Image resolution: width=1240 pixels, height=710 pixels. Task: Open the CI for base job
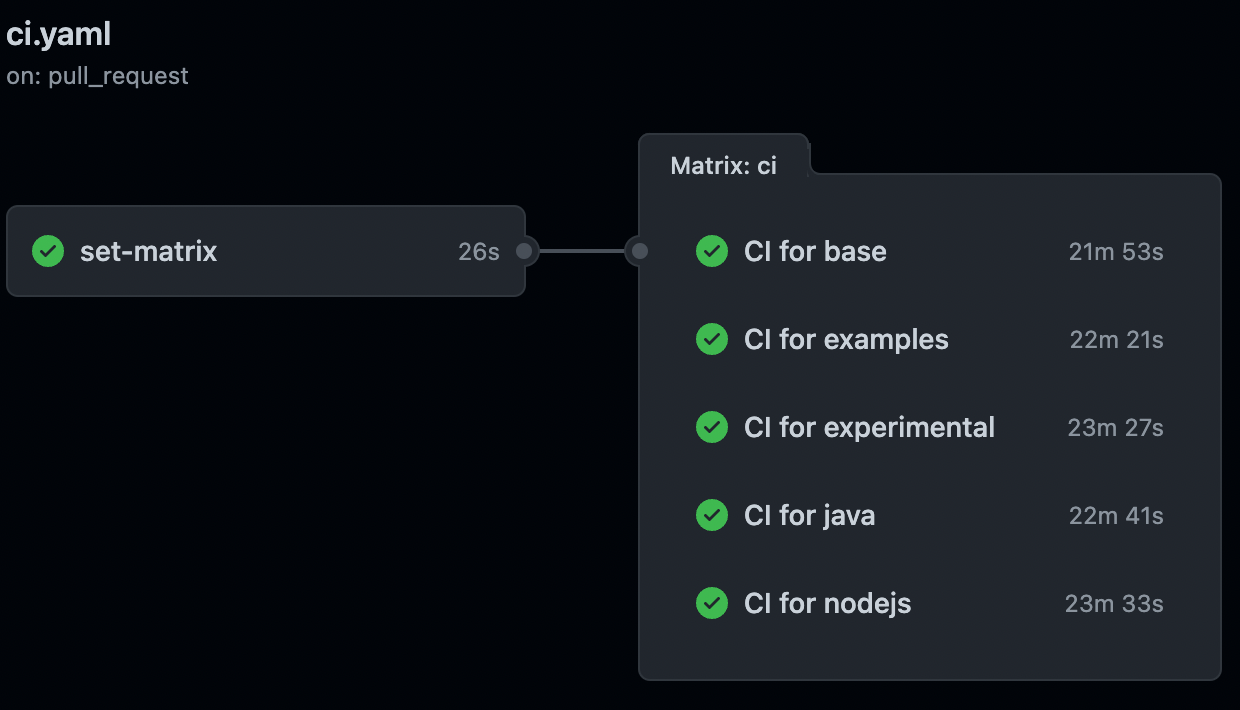815,251
